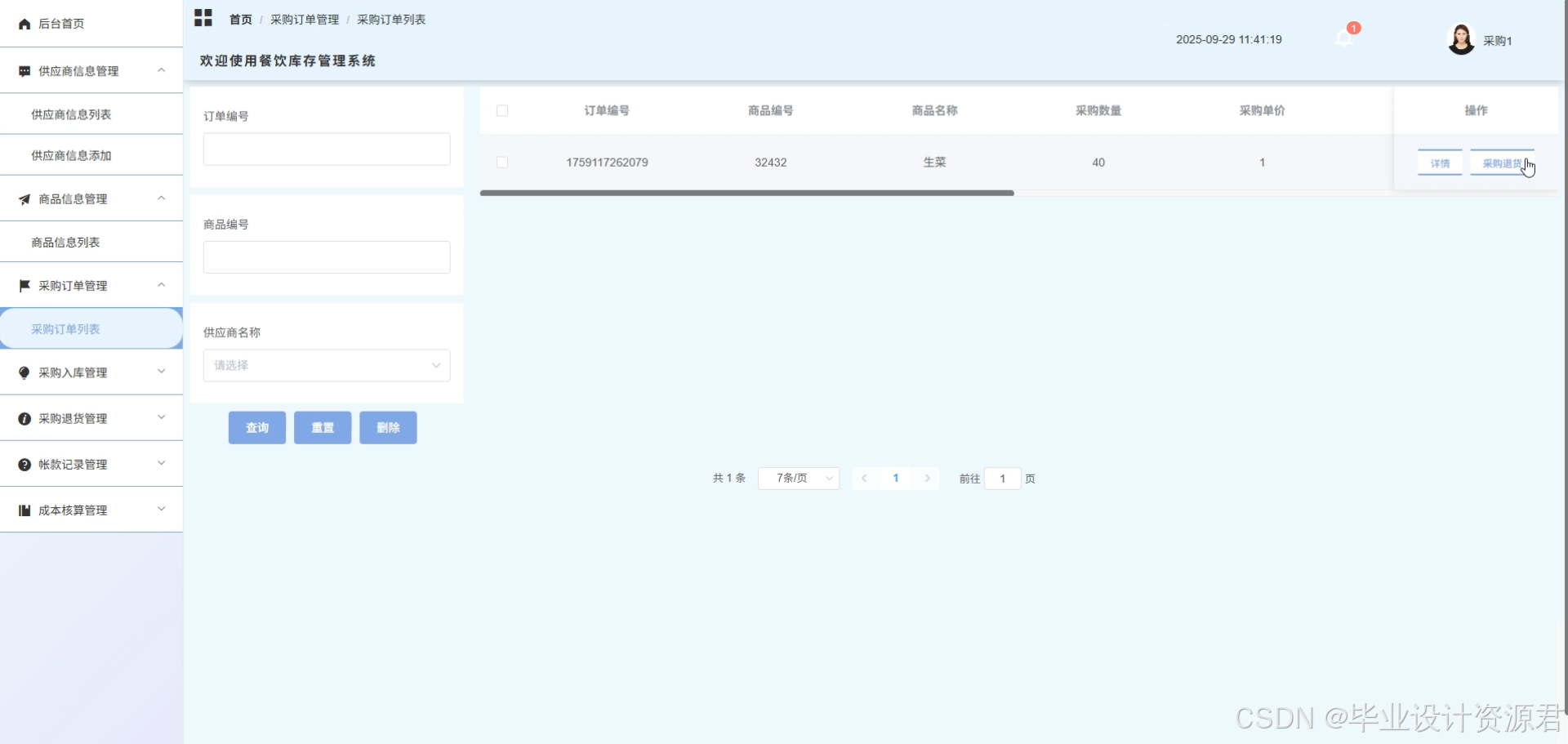The height and width of the screenshot is (744, 1568).
Task: Click the username 采购1
Action: coord(1498,41)
